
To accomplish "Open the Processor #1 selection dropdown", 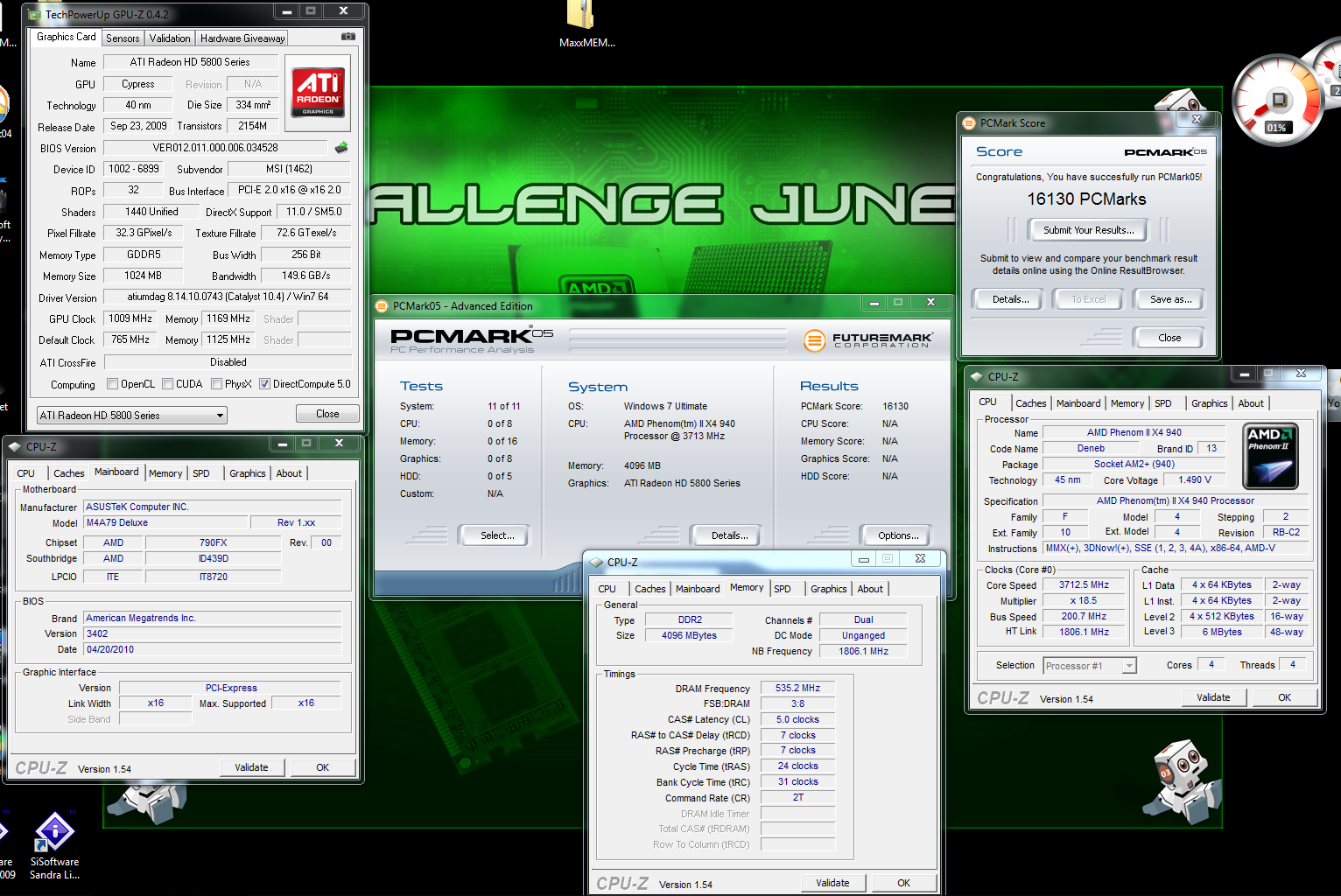I will click(x=1090, y=666).
